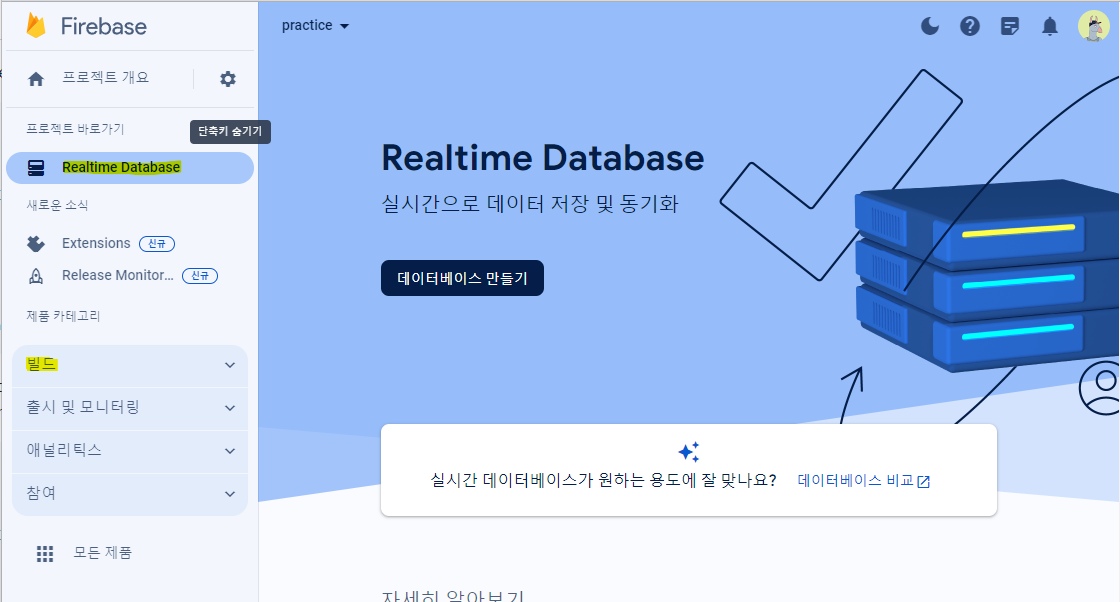Click the Realtime Database page heading
Viewport: 1120px width, 602px height.
543,158
